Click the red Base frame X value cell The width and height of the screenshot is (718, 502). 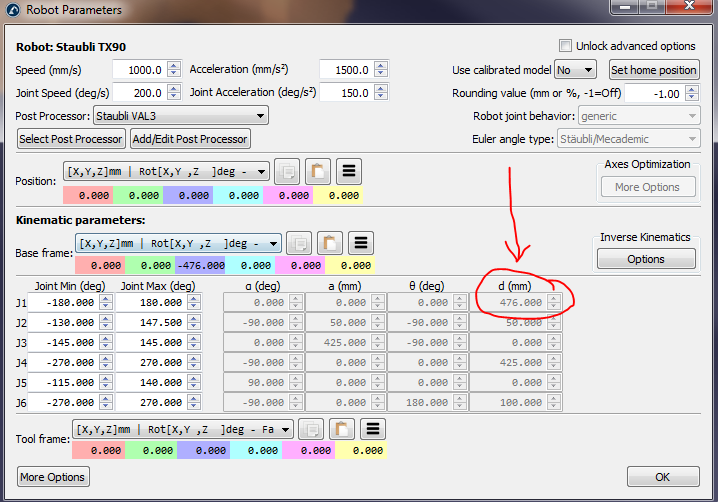(x=100, y=265)
